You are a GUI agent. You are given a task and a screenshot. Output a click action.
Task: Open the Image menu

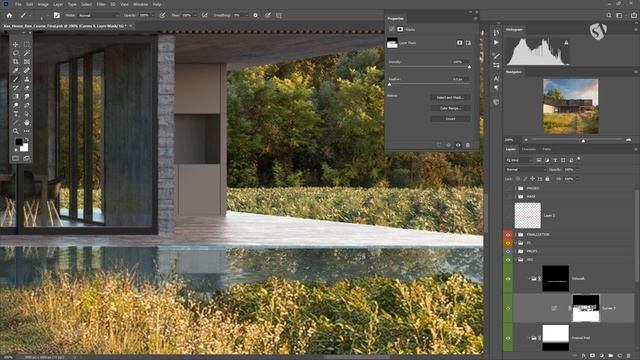pyautogui.click(x=43, y=4)
